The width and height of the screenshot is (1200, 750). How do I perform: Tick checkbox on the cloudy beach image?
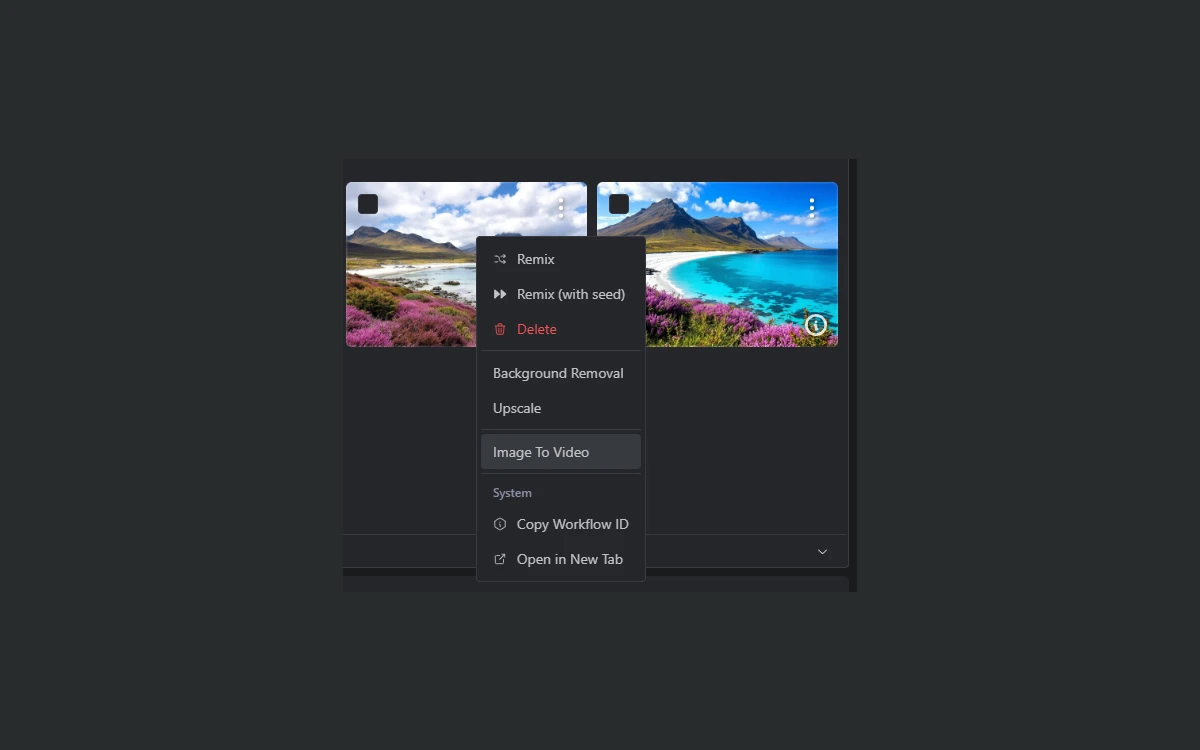click(x=368, y=204)
